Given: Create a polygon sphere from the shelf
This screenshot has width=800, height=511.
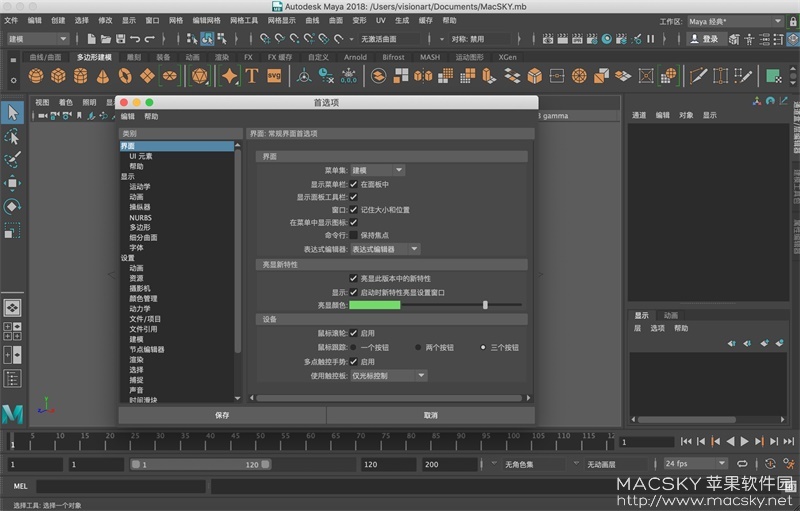Looking at the screenshot, I should click(x=36, y=76).
